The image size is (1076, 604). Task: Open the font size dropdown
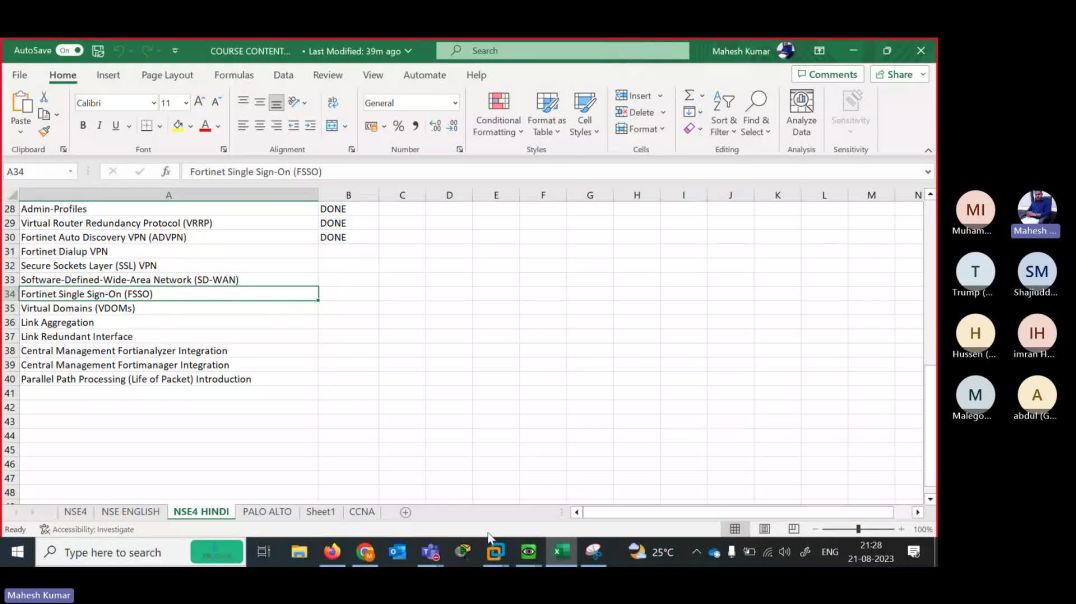click(x=185, y=103)
